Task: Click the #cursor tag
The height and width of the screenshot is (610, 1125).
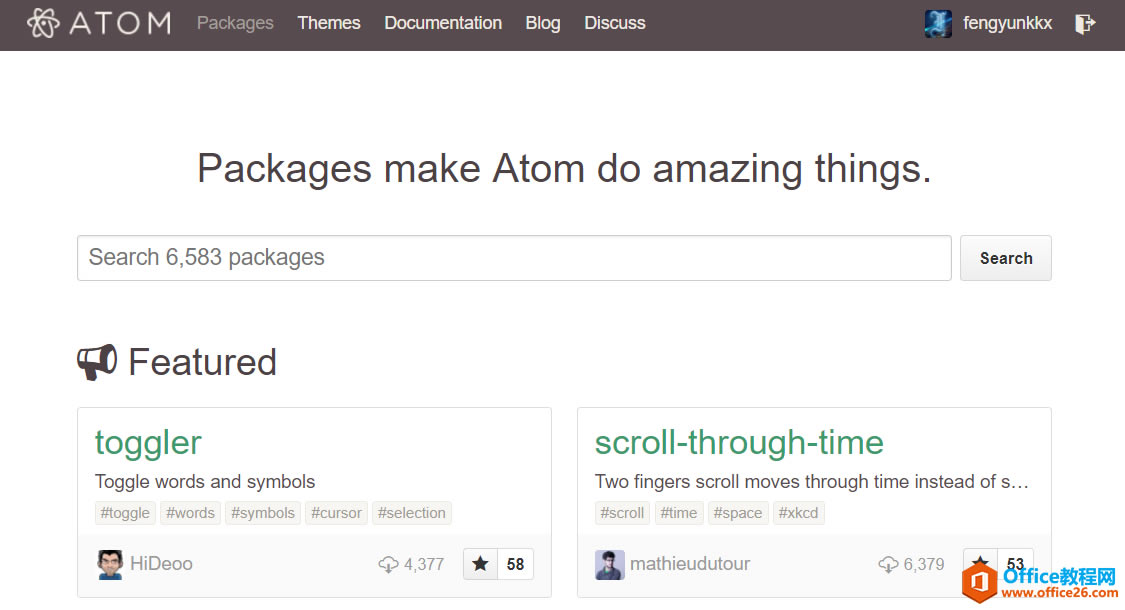Action: point(336,512)
